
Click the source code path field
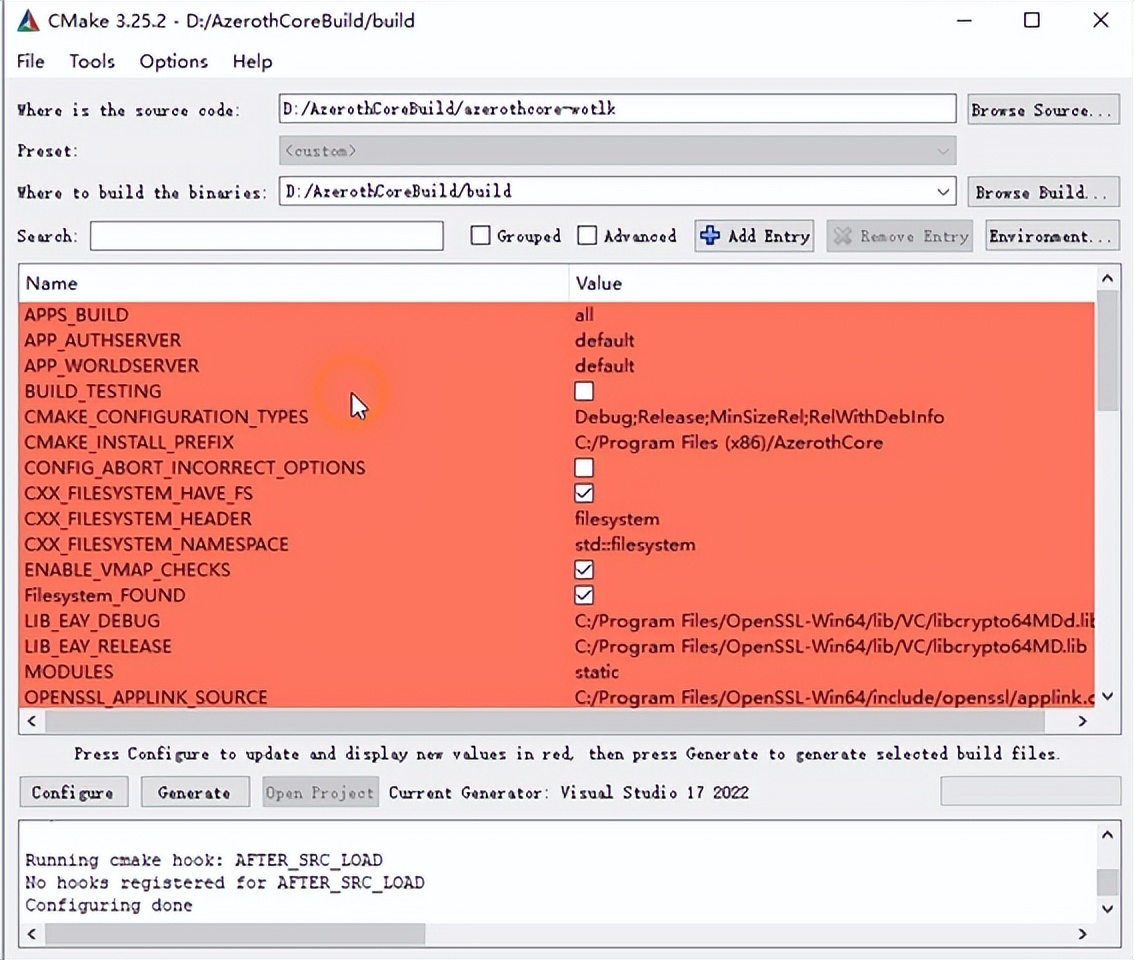pyautogui.click(x=618, y=109)
